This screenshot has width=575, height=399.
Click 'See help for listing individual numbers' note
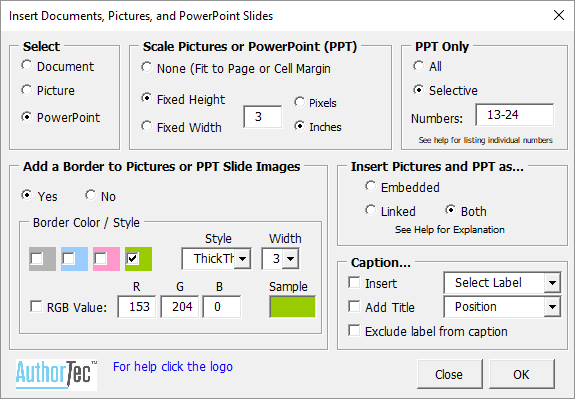pyautogui.click(x=486, y=140)
